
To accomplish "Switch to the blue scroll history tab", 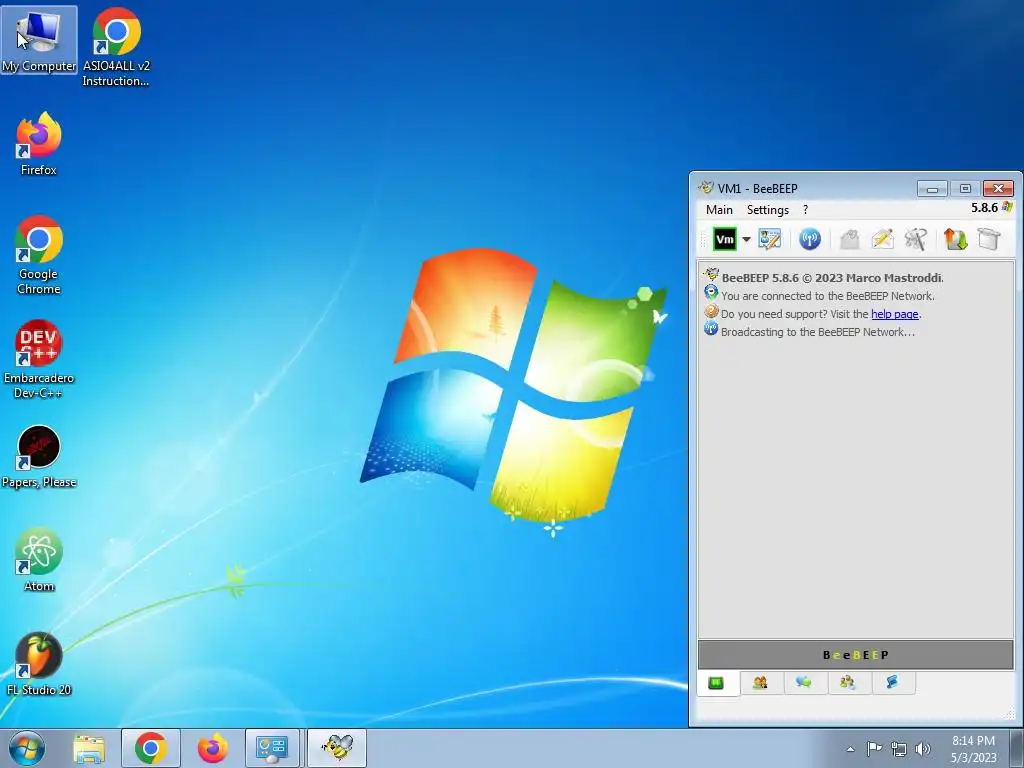I will (892, 683).
